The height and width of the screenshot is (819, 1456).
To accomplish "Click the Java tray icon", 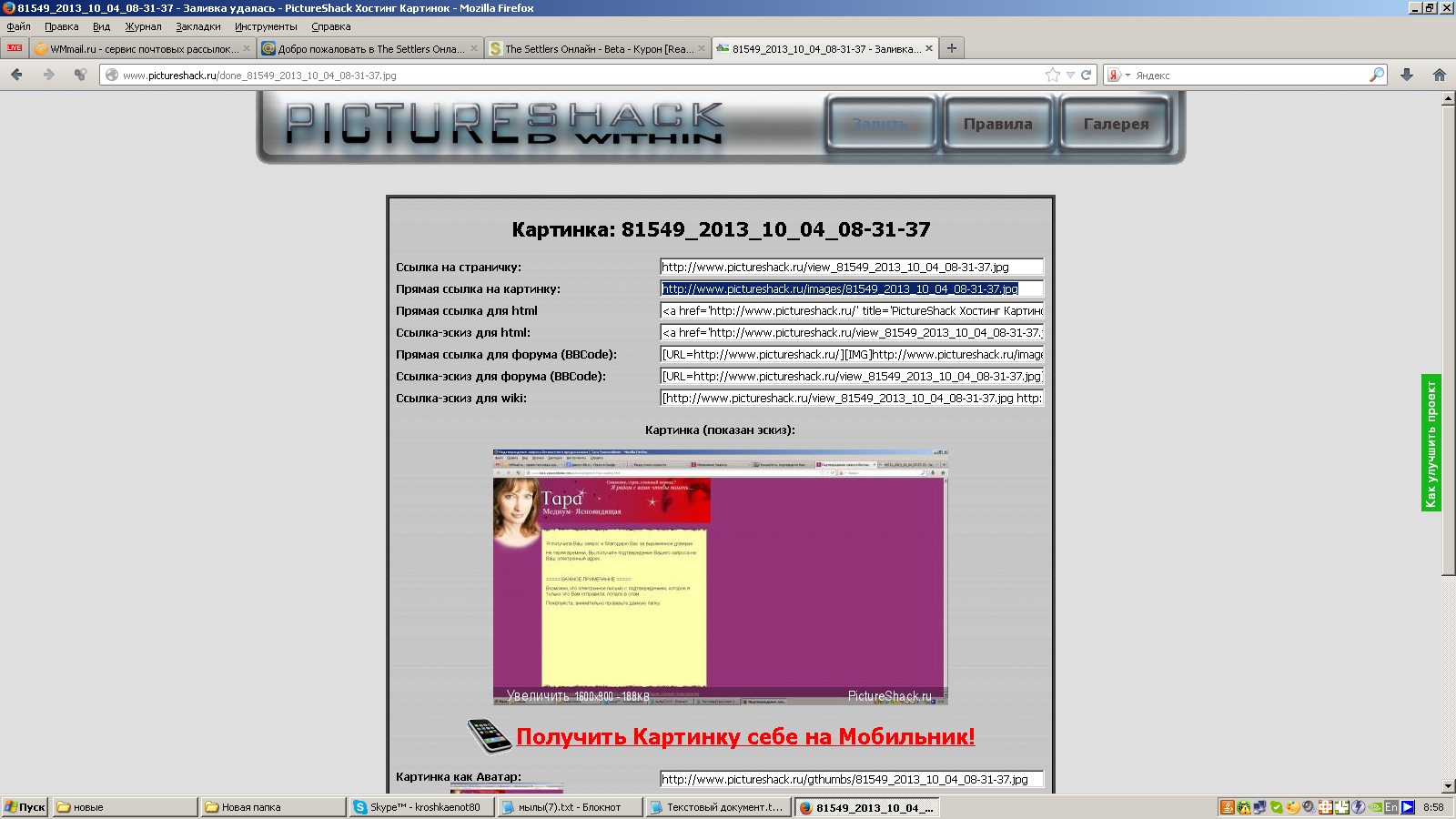I will (x=1227, y=807).
